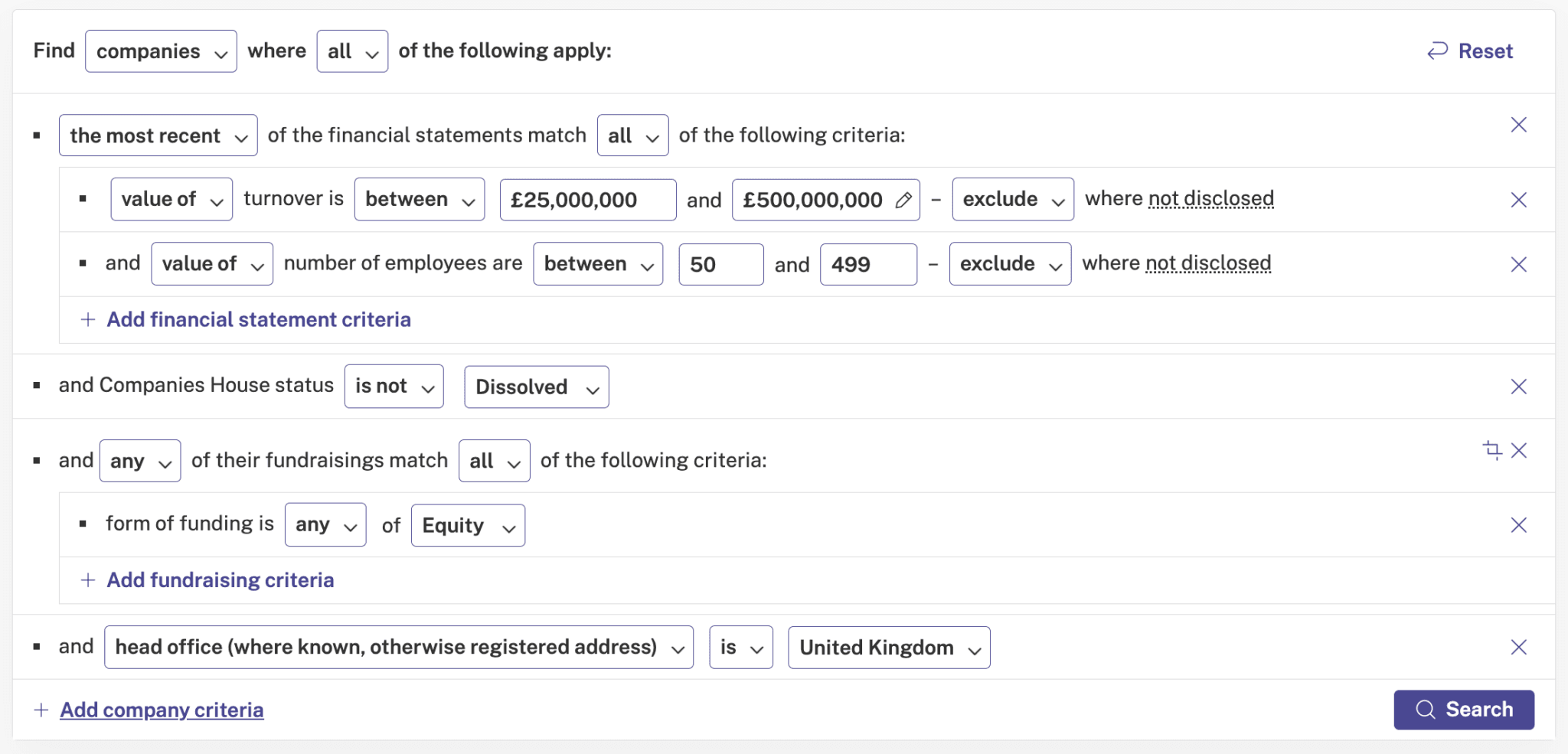Open turnover 'value of' dropdown
The height and width of the screenshot is (754, 1568).
pos(171,200)
